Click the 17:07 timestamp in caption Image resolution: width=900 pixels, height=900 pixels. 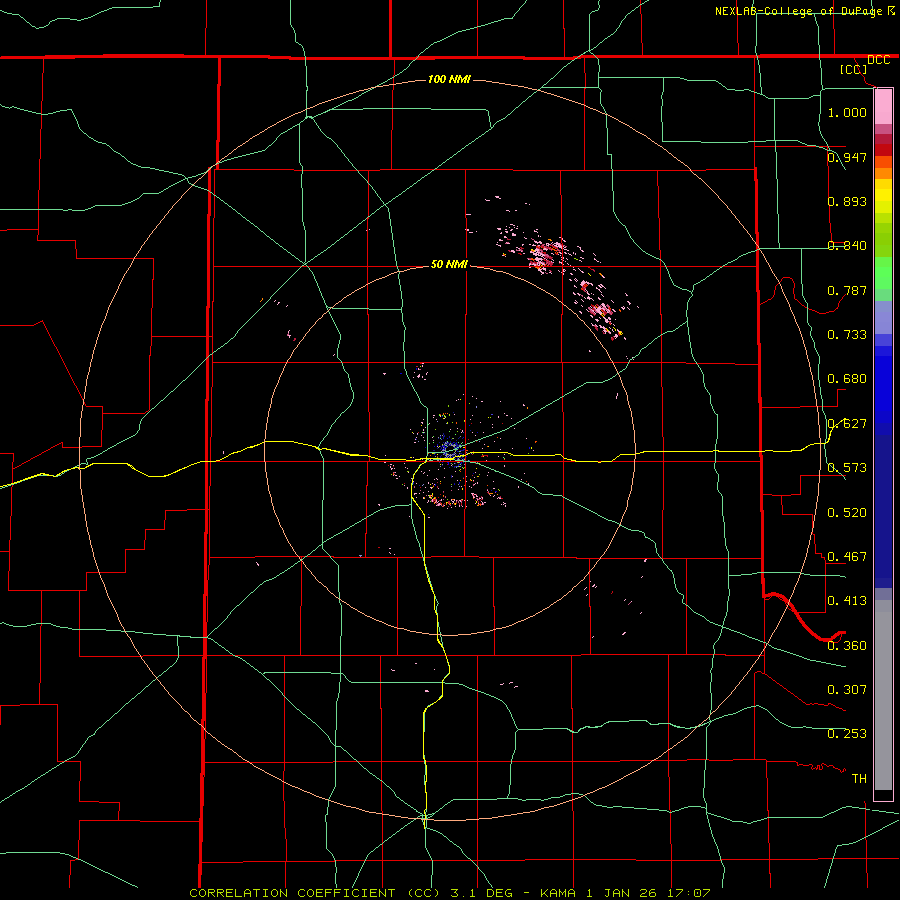tap(689, 893)
